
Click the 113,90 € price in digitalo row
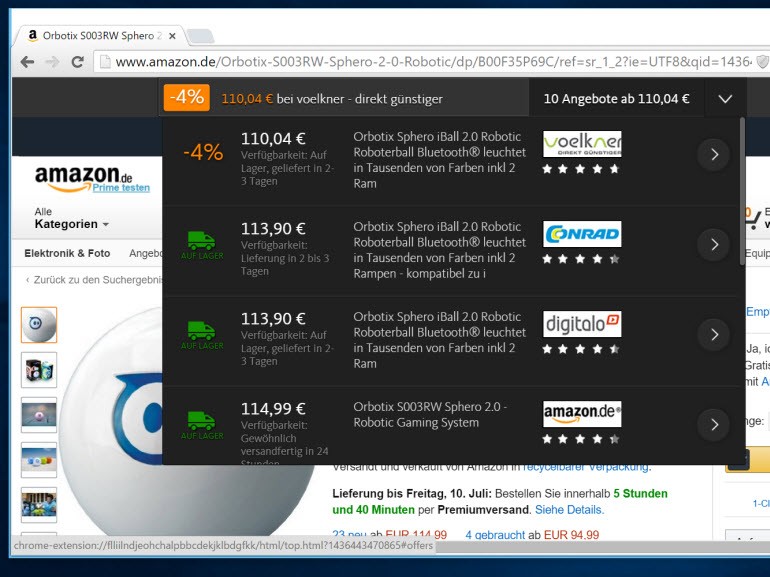273,319
